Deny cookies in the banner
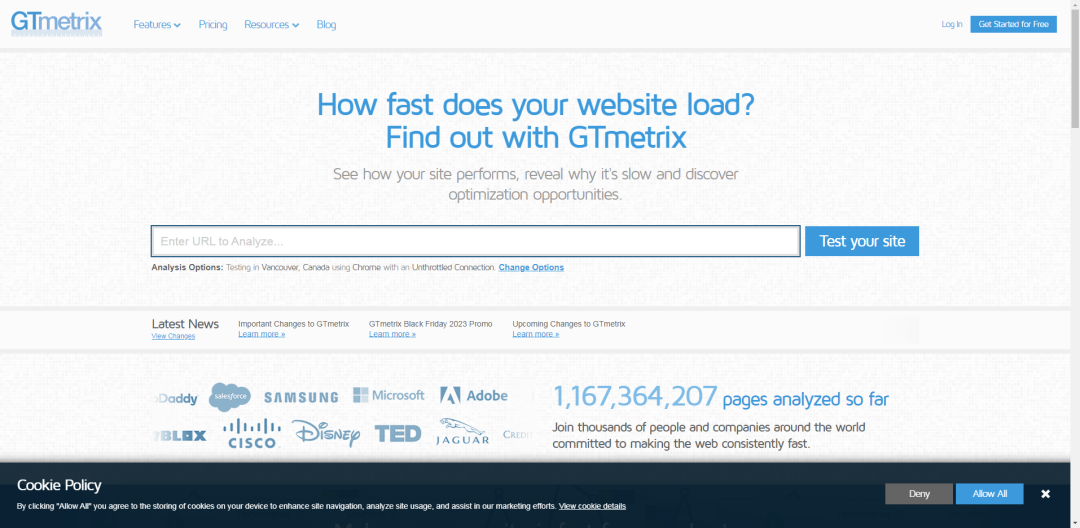The image size is (1080, 528). tap(919, 494)
